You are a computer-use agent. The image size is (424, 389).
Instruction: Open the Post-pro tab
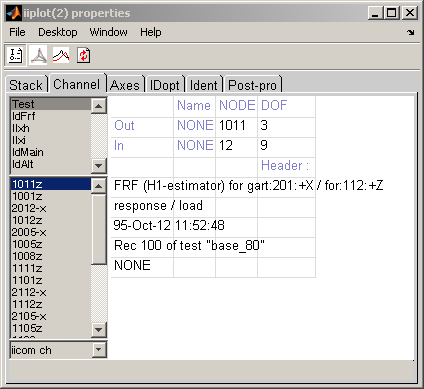(253, 85)
